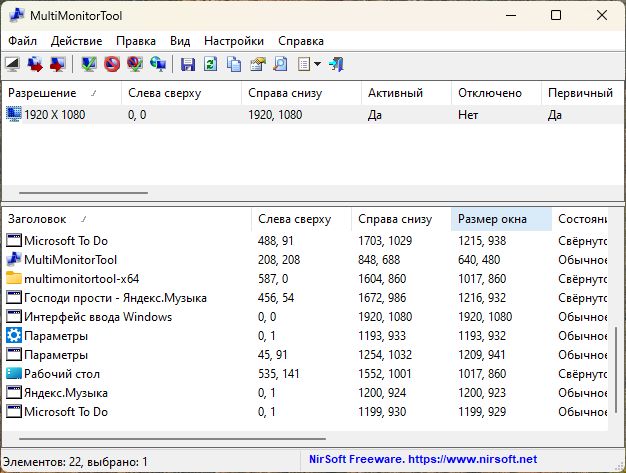Open the Настройки menu
The image size is (626, 473).
tap(234, 41)
